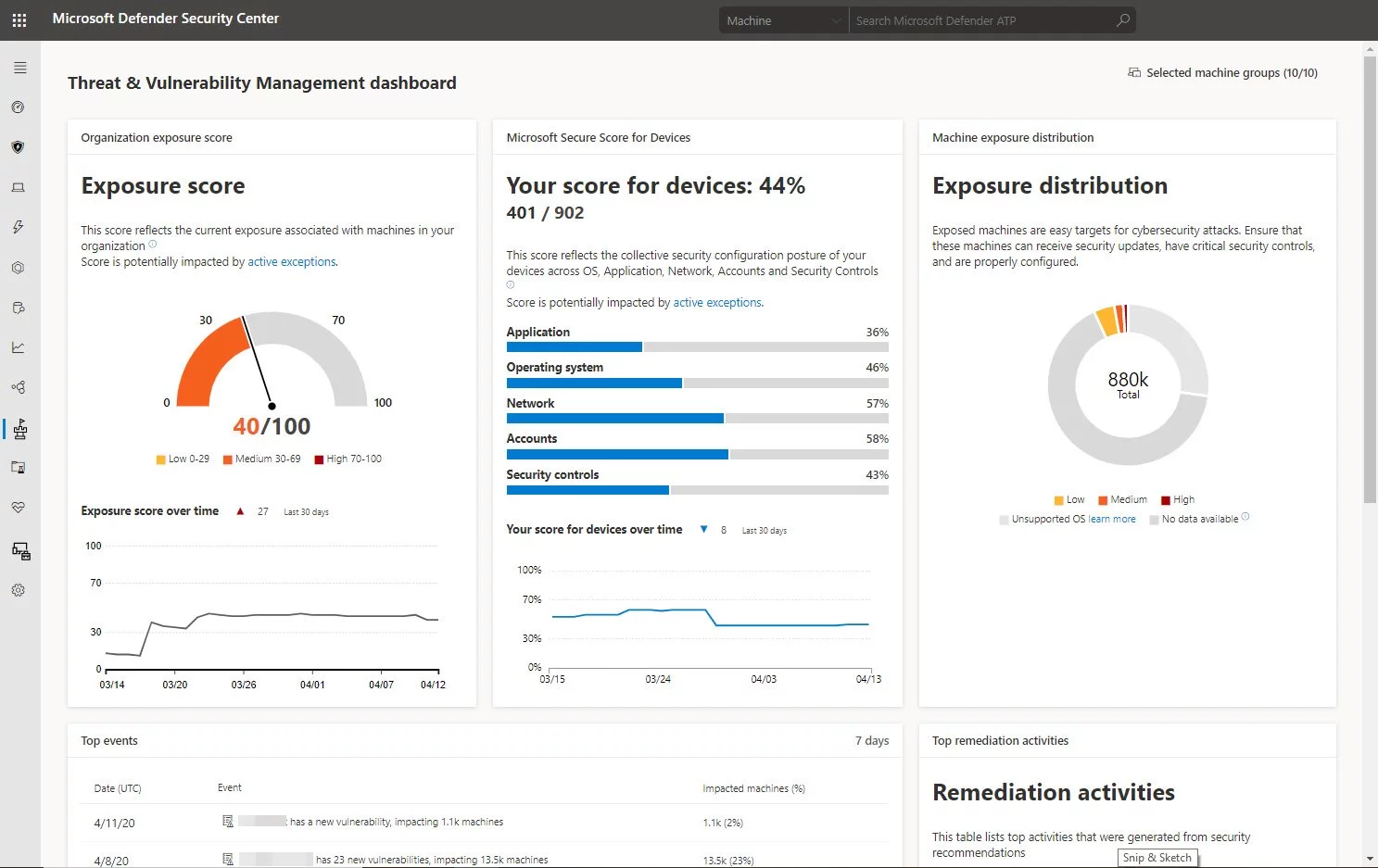Image resolution: width=1378 pixels, height=868 pixels.
Task: Open Threat & Vulnerability Management flag icon
Action: pos(19,428)
